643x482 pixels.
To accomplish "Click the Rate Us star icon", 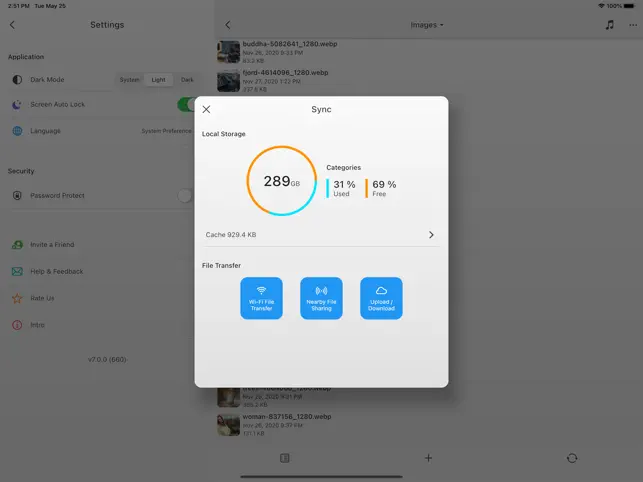I will point(17,298).
